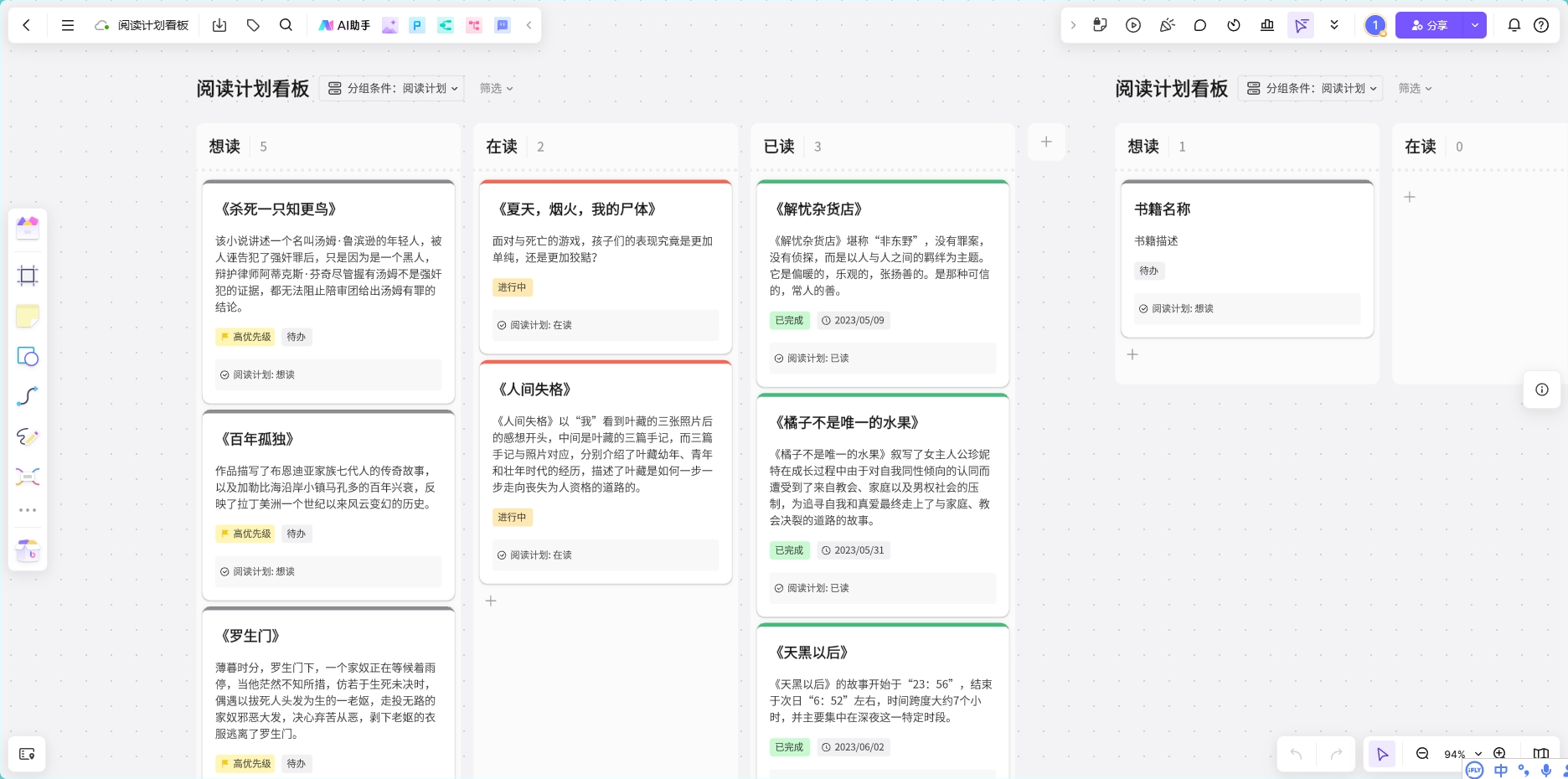Start presentation with the play icon

(x=1133, y=25)
